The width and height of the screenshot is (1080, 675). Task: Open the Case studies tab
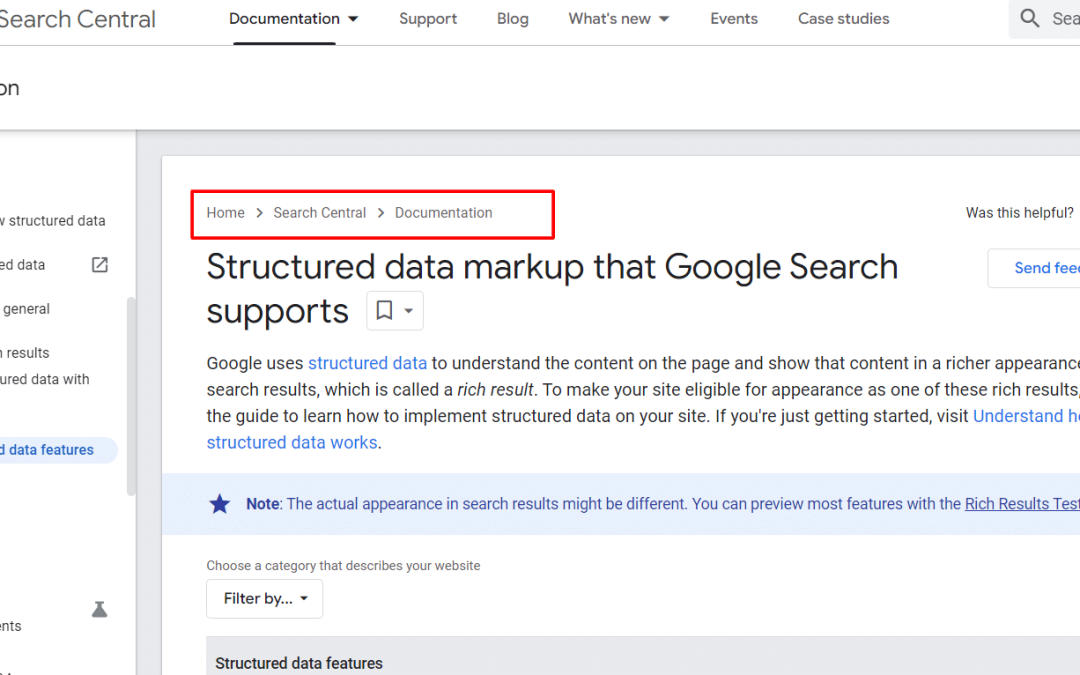point(843,19)
